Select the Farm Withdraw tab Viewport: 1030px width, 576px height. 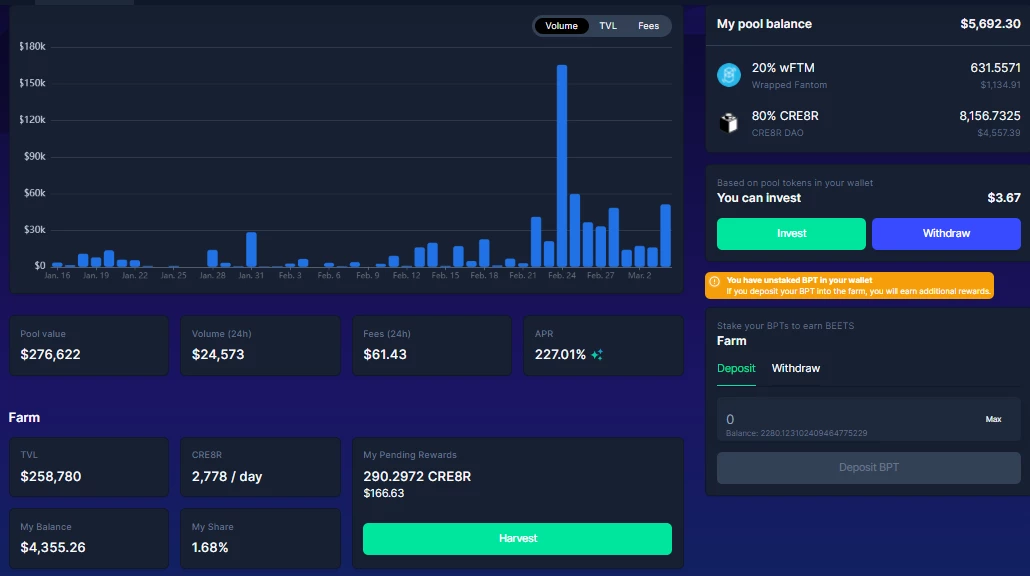click(x=795, y=368)
